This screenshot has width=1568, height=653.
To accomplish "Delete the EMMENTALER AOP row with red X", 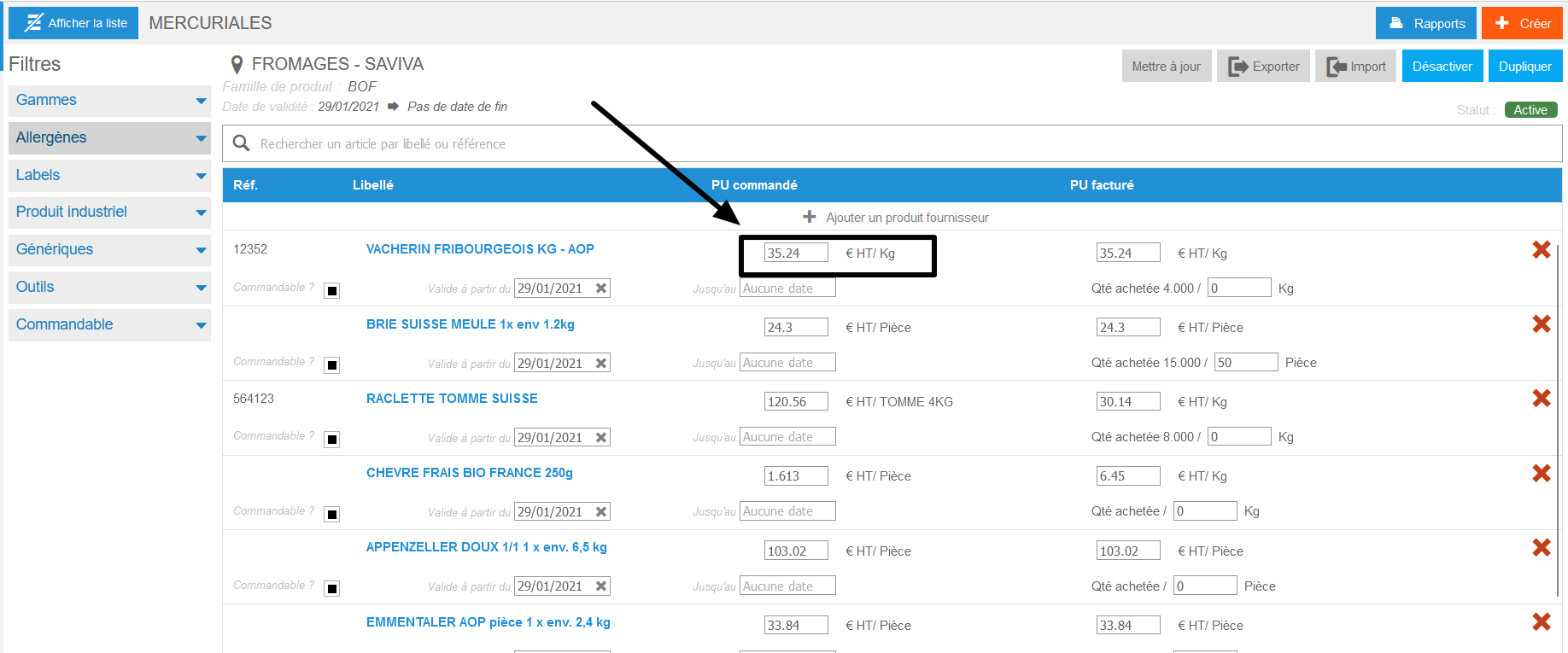I will (x=1542, y=621).
